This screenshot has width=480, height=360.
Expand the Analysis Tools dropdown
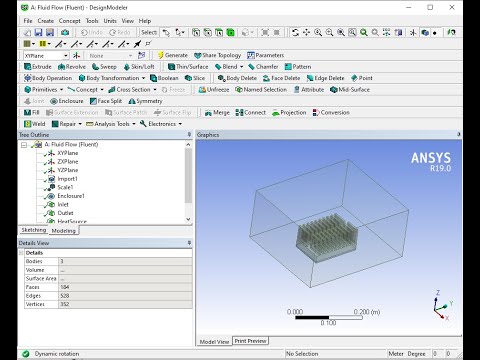pyautogui.click(x=134, y=124)
